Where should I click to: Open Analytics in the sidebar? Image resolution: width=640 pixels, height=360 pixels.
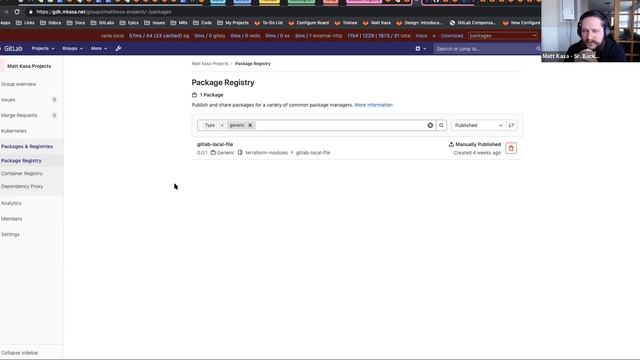tap(11, 203)
